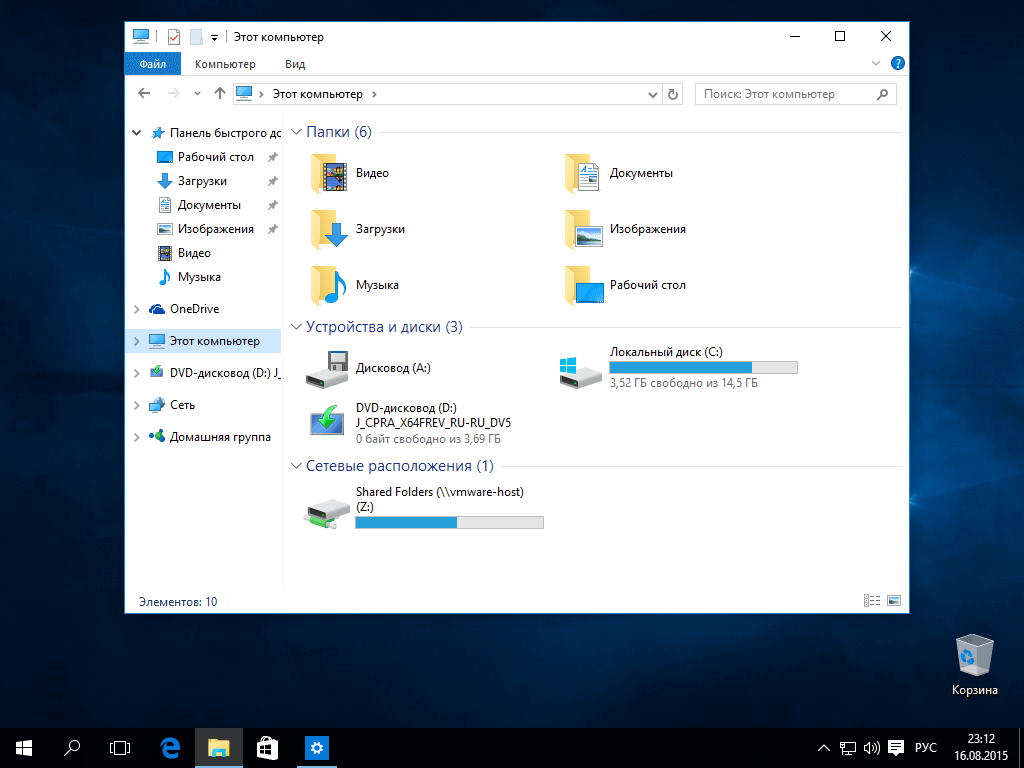Select Загрузки in quick access panel
The height and width of the screenshot is (768, 1024).
pos(202,181)
